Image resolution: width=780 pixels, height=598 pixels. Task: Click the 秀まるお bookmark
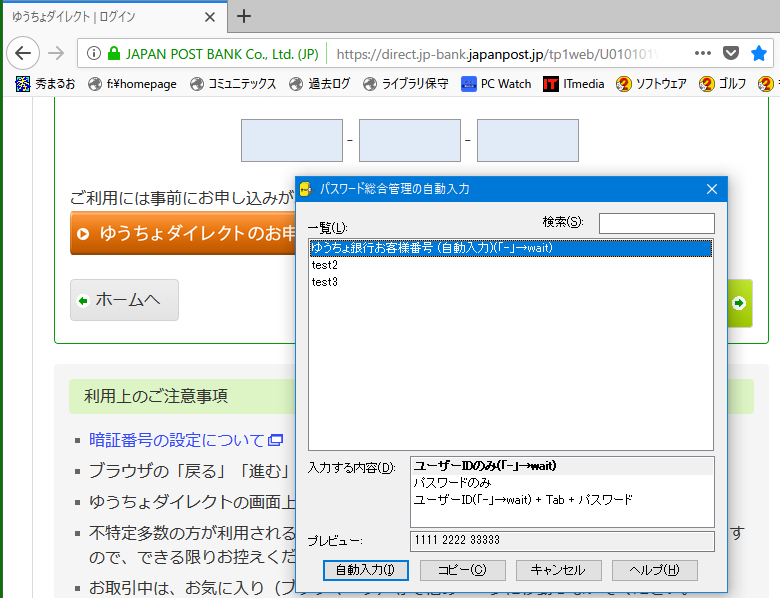click(x=46, y=84)
